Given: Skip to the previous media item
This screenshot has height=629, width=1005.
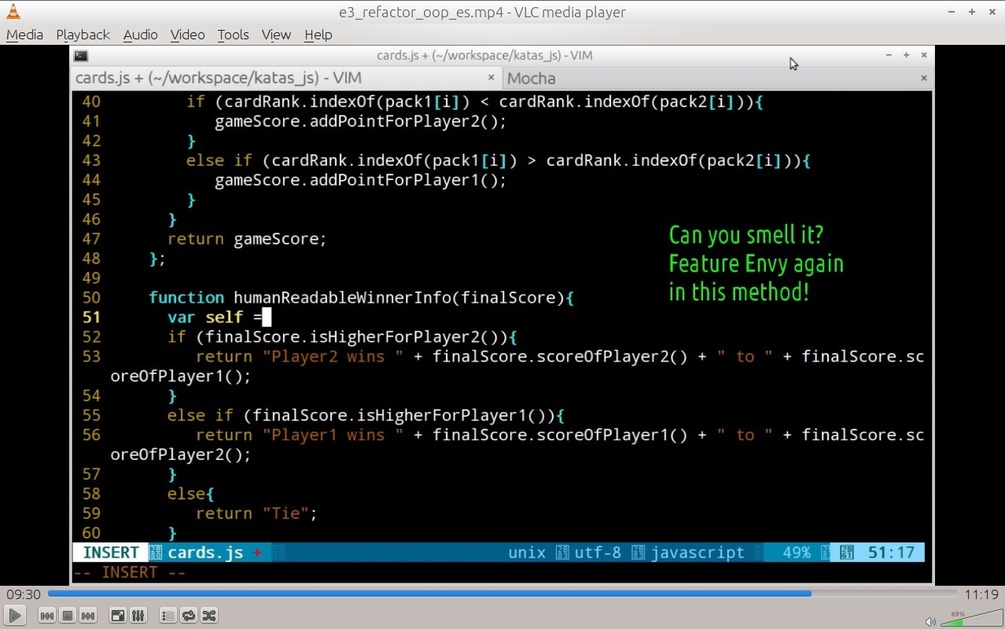Looking at the screenshot, I should 46,616.
